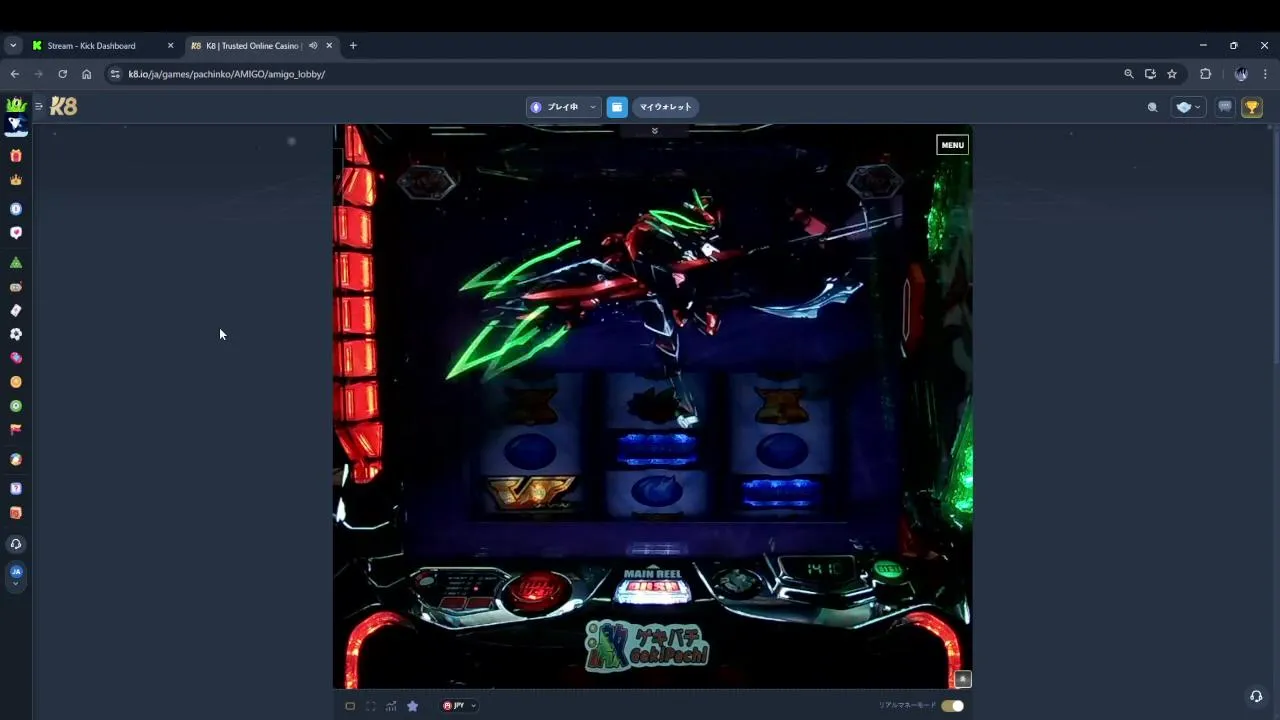The width and height of the screenshot is (1280, 720).
Task: Enter fullscreen using the frame icon
Action: (x=371, y=706)
